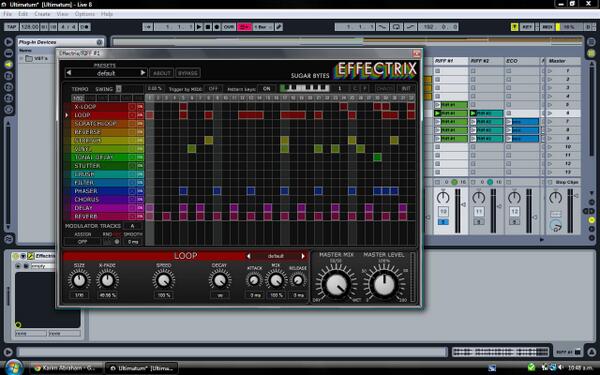
Task: Adjust the SIZE knob in LOOP section
Action: 79,280
